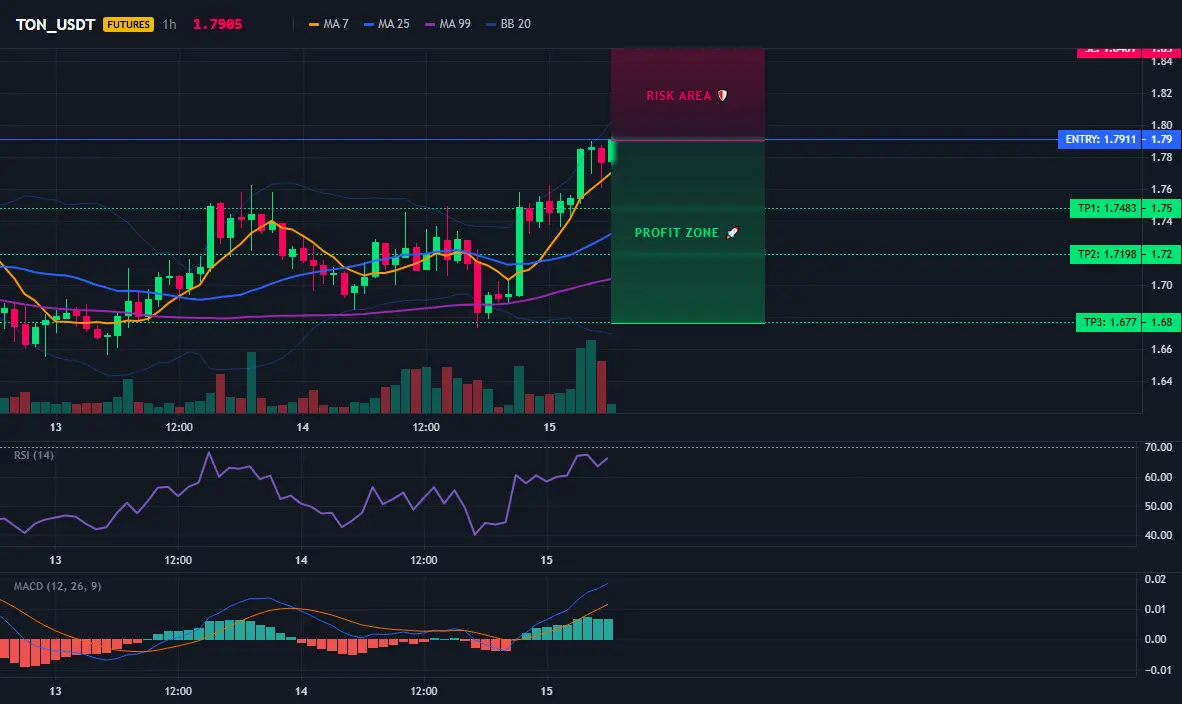The width and height of the screenshot is (1182, 704).
Task: Click date 15 on the MACD time axis
Action: pyautogui.click(x=547, y=691)
